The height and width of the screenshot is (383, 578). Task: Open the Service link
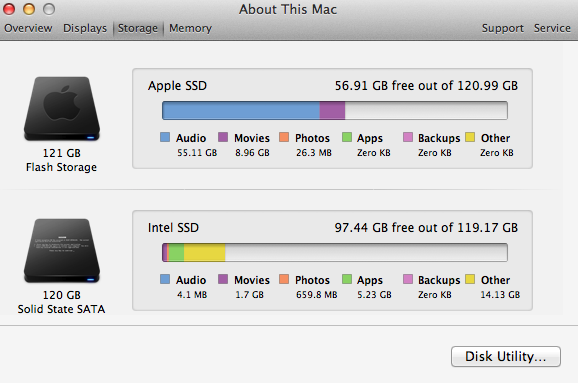(x=552, y=28)
